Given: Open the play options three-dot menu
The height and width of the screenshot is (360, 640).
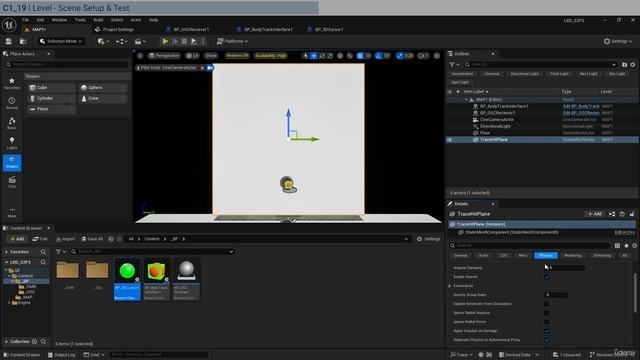Looking at the screenshot, I should (203, 41).
